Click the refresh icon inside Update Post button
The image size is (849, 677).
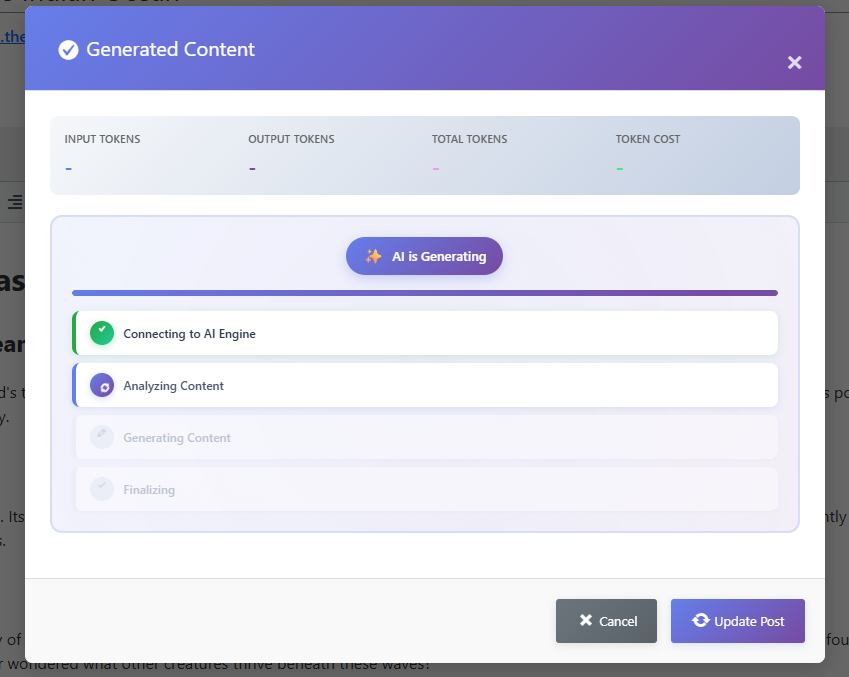[x=699, y=620]
